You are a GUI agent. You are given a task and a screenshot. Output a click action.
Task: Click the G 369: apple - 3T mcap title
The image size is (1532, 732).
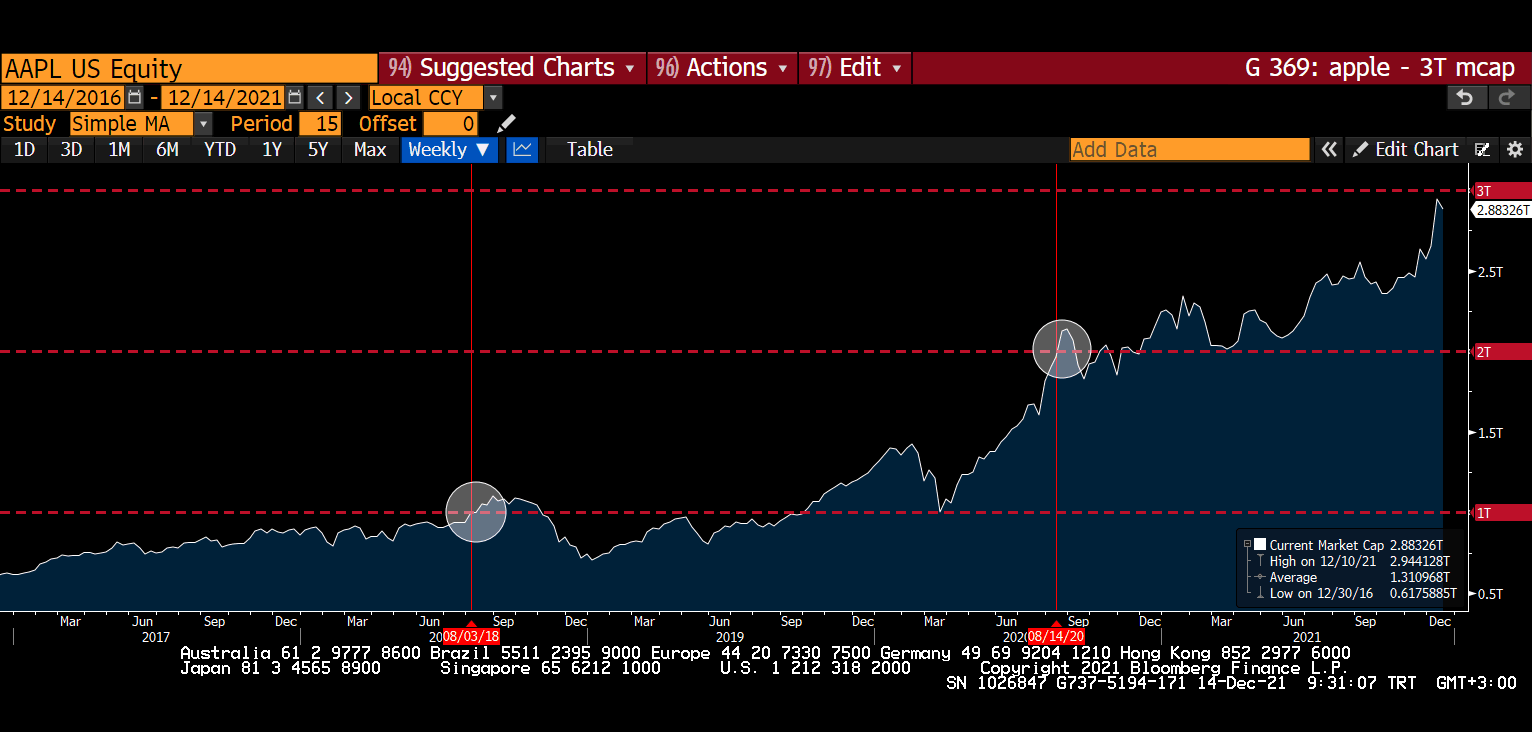[1380, 67]
